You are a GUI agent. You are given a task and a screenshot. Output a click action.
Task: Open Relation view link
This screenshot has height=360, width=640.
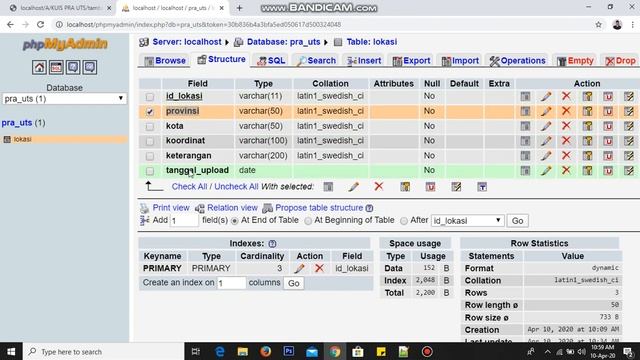232,208
